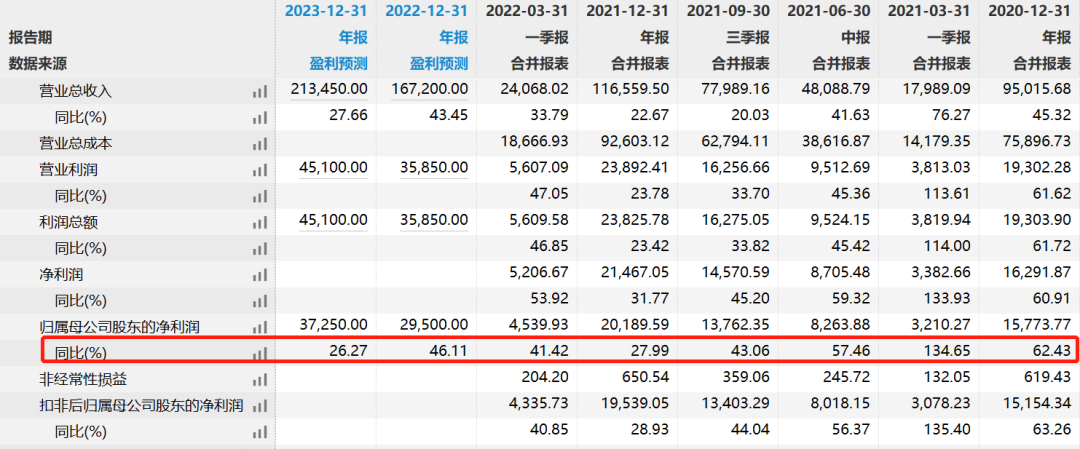Select the 2023-12-31 column header
Viewport: 1080px width, 449px height.
(x=326, y=11)
